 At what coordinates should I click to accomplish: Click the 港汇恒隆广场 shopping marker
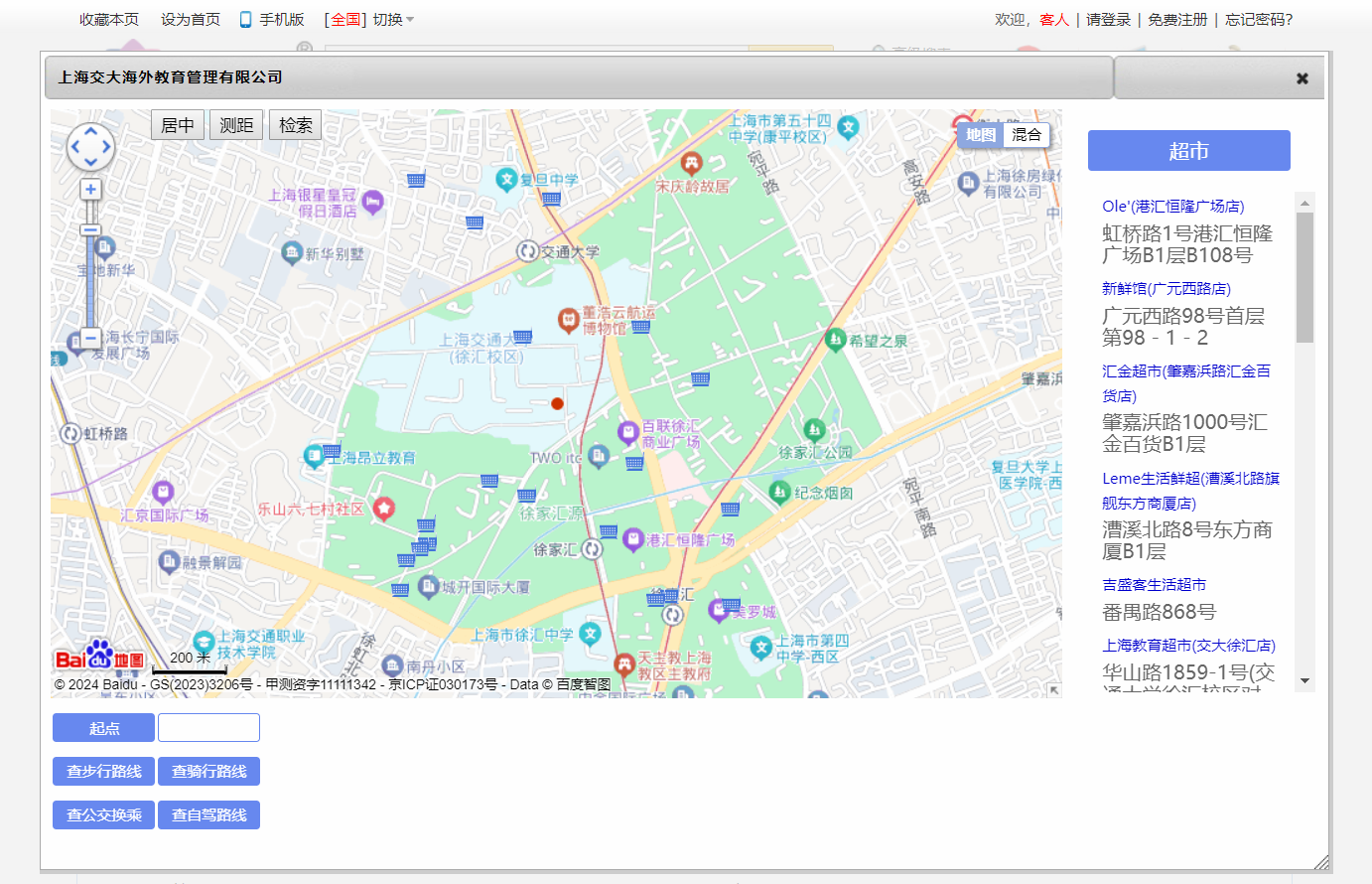pos(632,539)
